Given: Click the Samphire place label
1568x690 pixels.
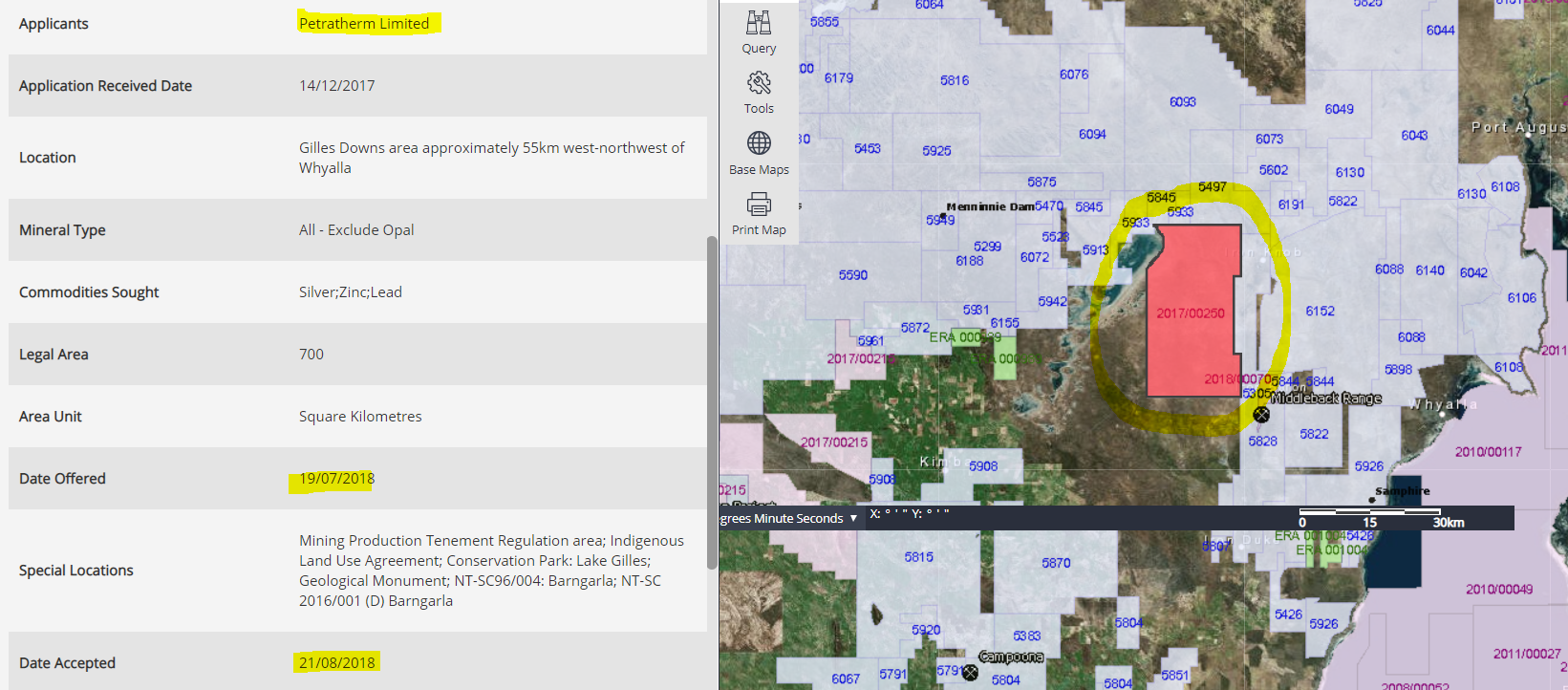Looking at the screenshot, I should 1403,490.
